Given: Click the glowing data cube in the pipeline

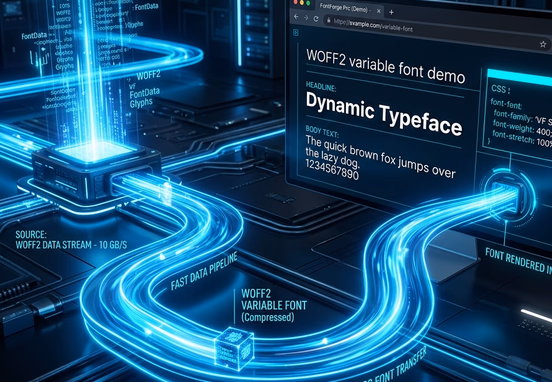Looking at the screenshot, I should pyautogui.click(x=234, y=348).
